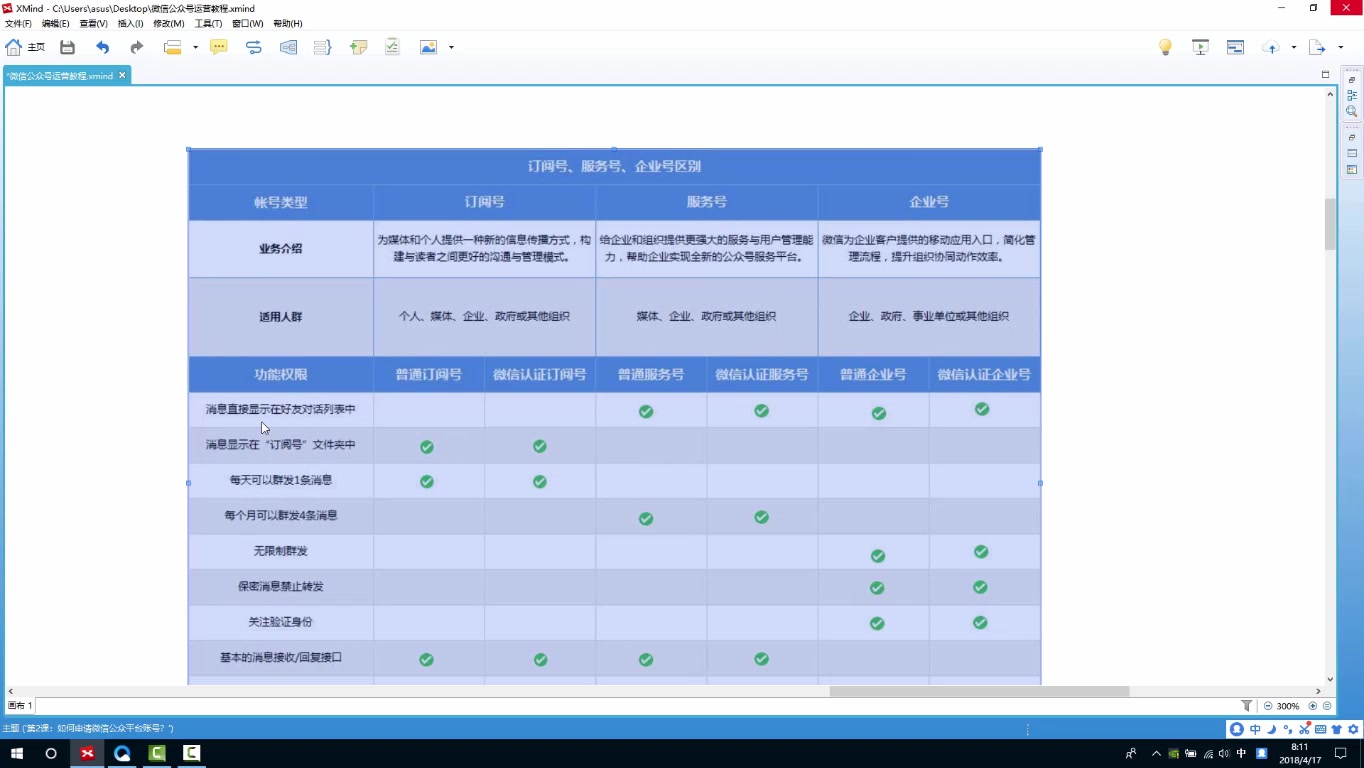The image size is (1364, 768).
Task: Open the Windows notification center icon
Action: coord(1340,753)
